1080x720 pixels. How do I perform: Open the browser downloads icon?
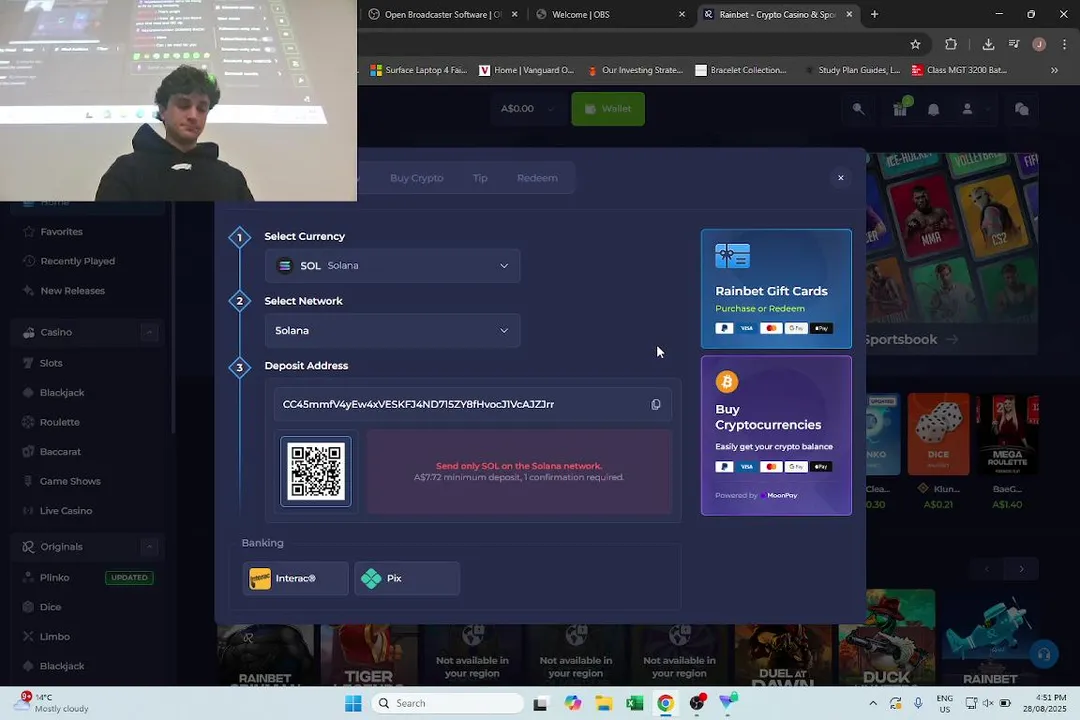[x=988, y=44]
